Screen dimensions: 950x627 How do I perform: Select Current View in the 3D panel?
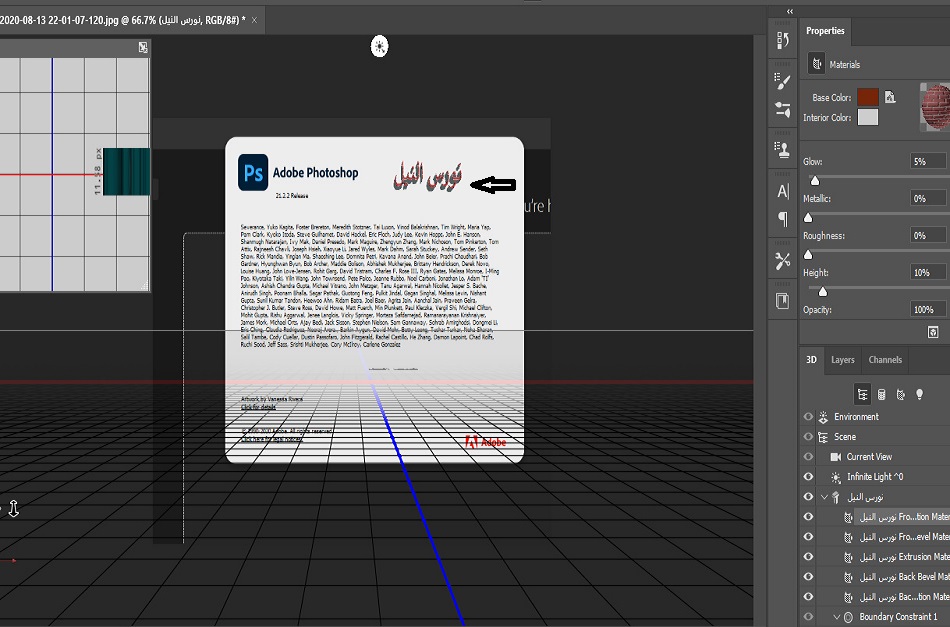[868, 457]
